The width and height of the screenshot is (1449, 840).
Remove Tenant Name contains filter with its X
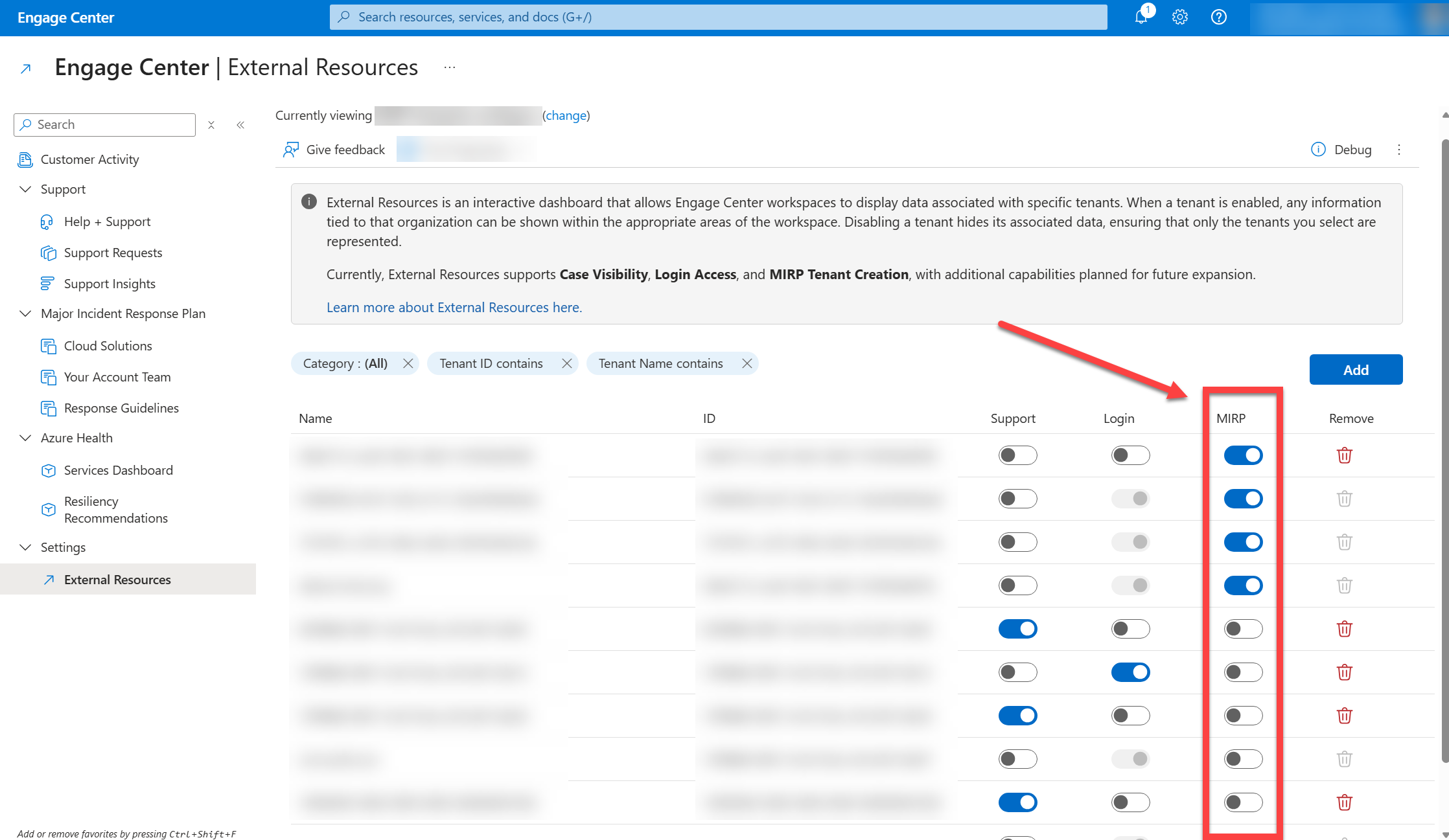(747, 363)
